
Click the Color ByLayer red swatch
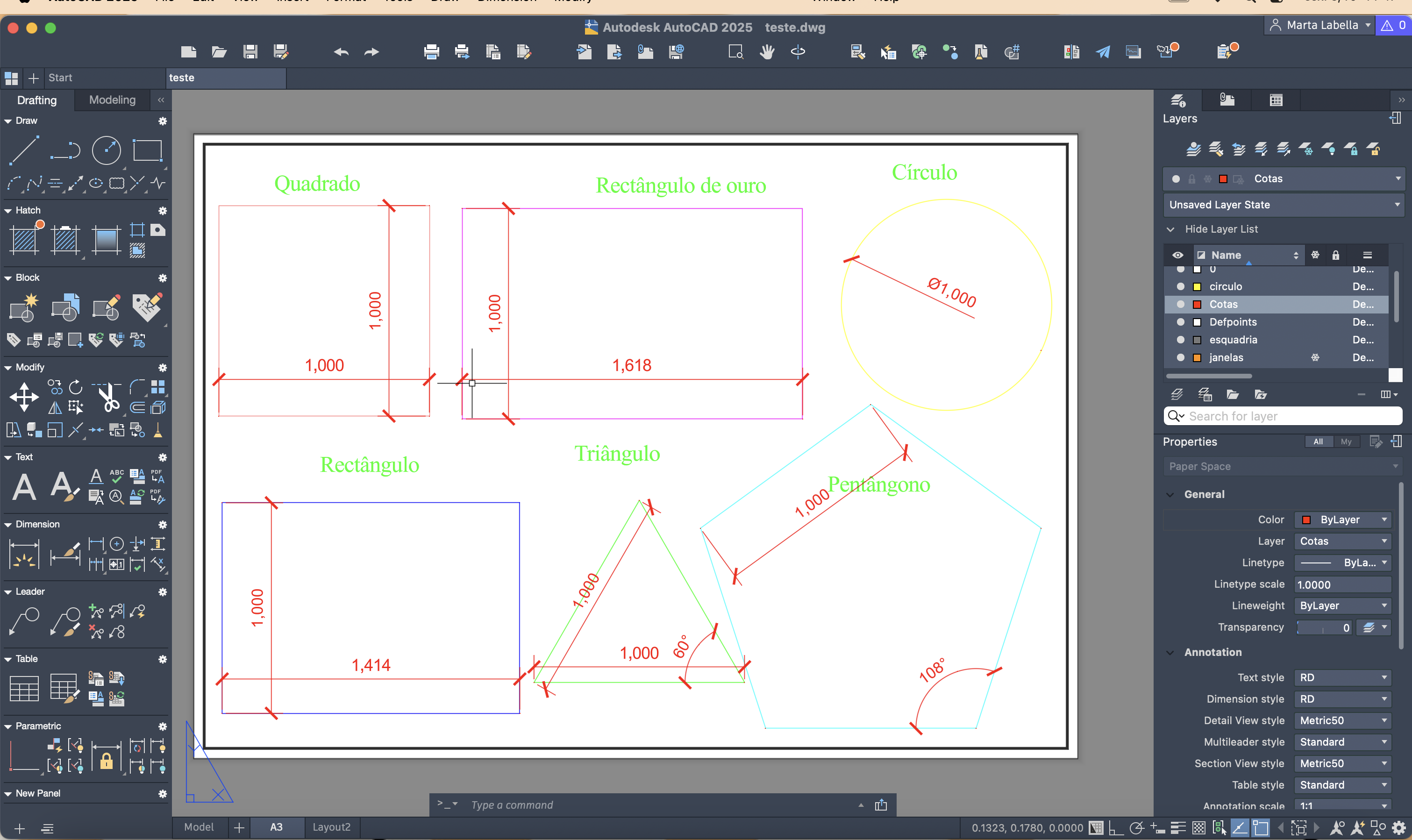pyautogui.click(x=1306, y=520)
